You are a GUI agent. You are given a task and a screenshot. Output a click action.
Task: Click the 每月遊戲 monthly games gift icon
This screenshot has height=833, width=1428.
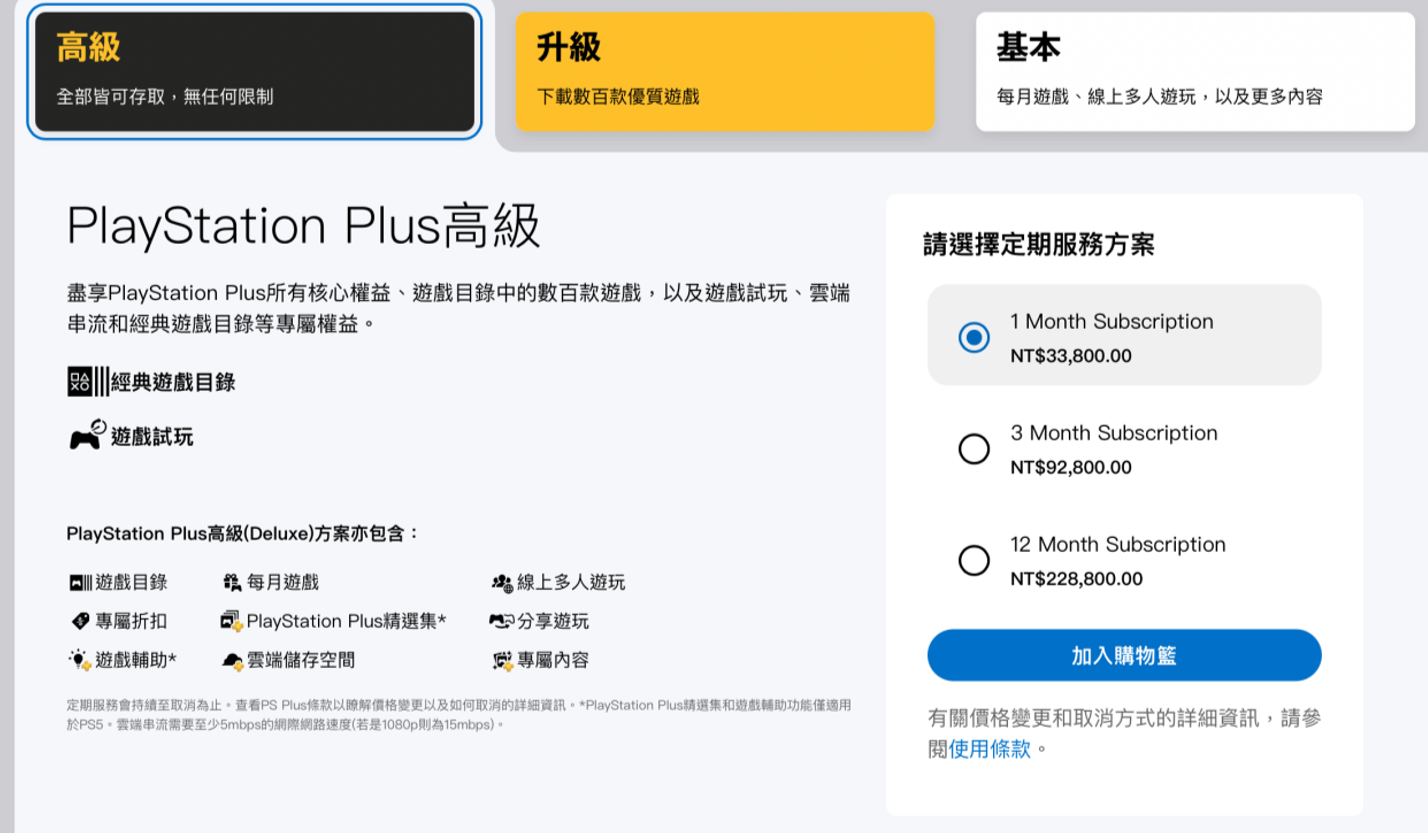(232, 582)
